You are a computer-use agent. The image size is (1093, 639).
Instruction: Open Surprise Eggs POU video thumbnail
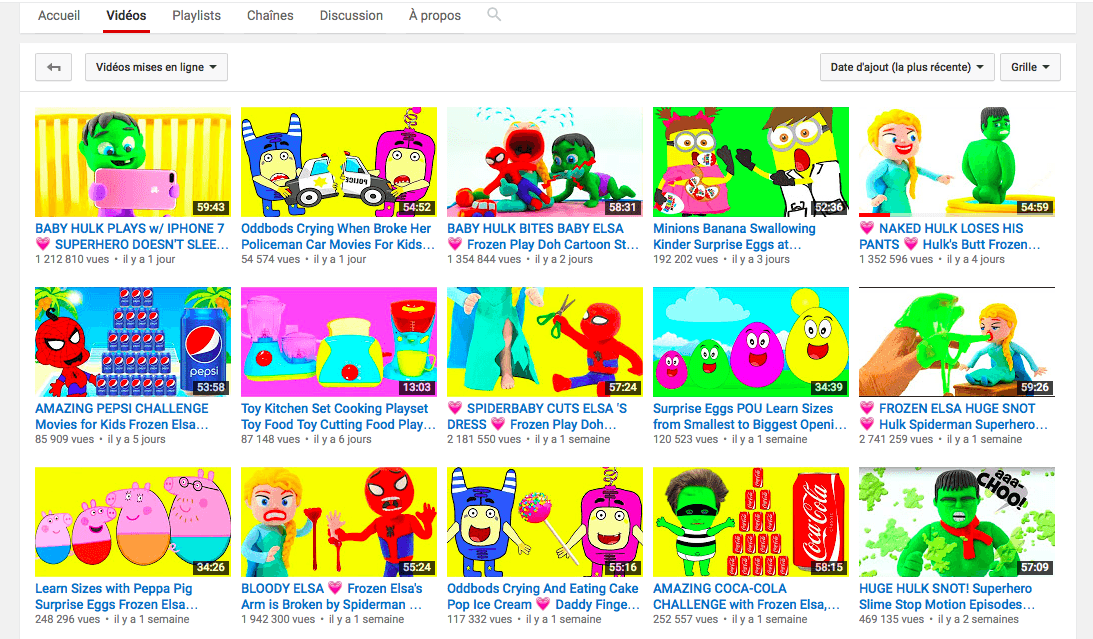(751, 341)
